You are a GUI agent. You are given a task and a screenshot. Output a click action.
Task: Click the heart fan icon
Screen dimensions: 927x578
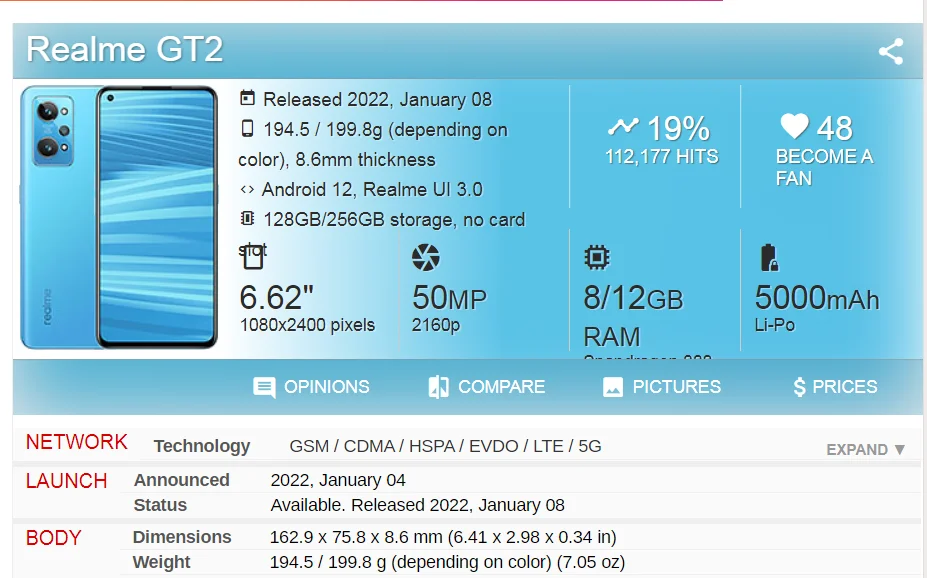pyautogui.click(x=794, y=126)
